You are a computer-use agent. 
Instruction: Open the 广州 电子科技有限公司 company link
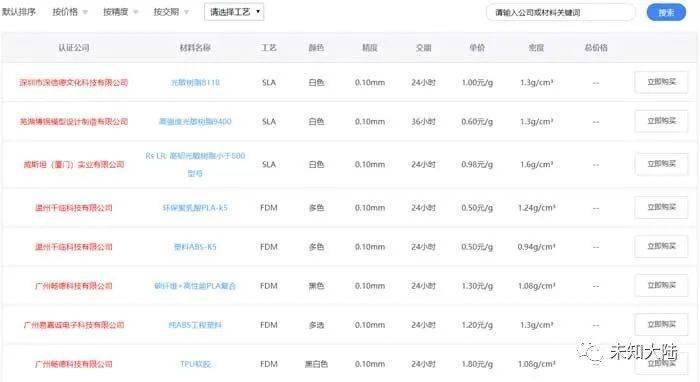pos(74,325)
